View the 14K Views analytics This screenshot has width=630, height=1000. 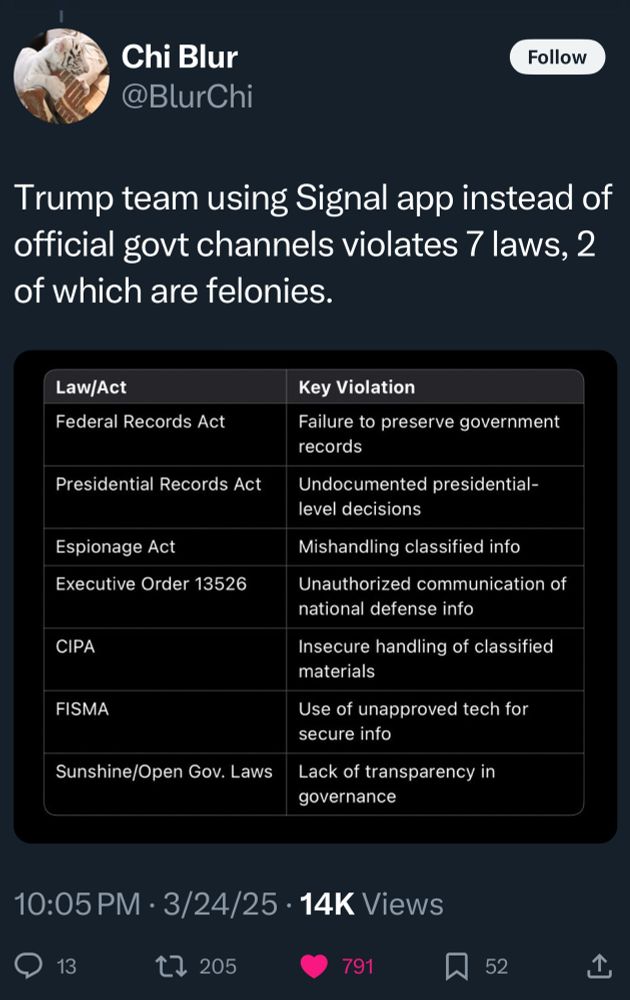tap(371, 904)
